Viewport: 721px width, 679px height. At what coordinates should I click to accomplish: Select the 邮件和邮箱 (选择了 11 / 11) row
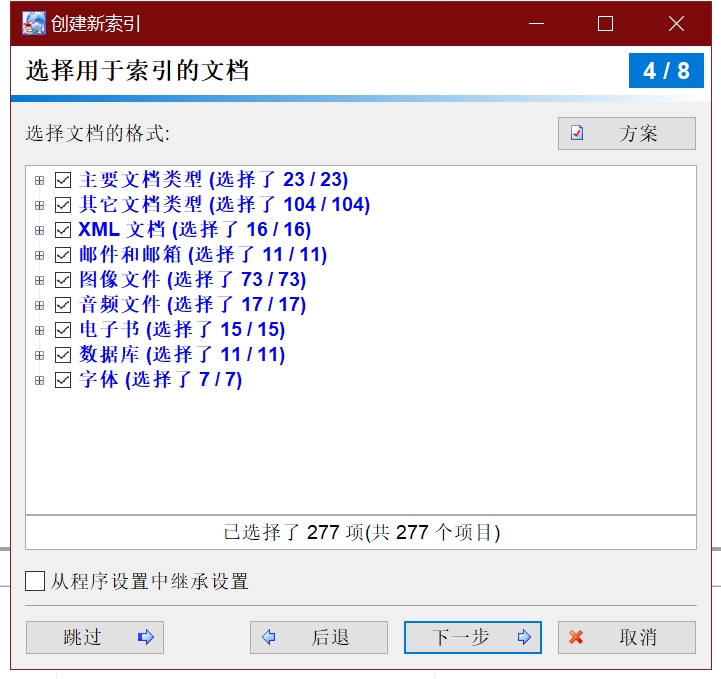203,255
